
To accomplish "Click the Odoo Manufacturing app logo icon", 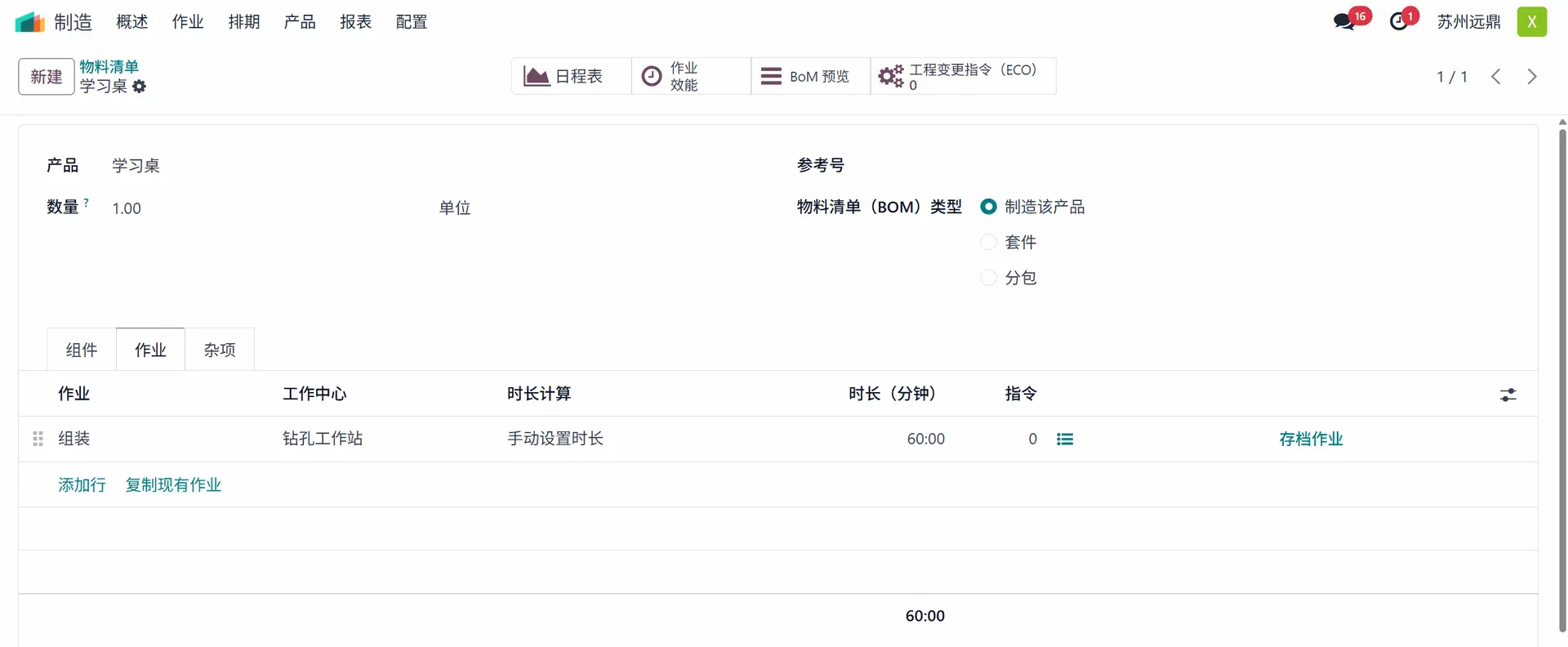I will pyautogui.click(x=29, y=22).
